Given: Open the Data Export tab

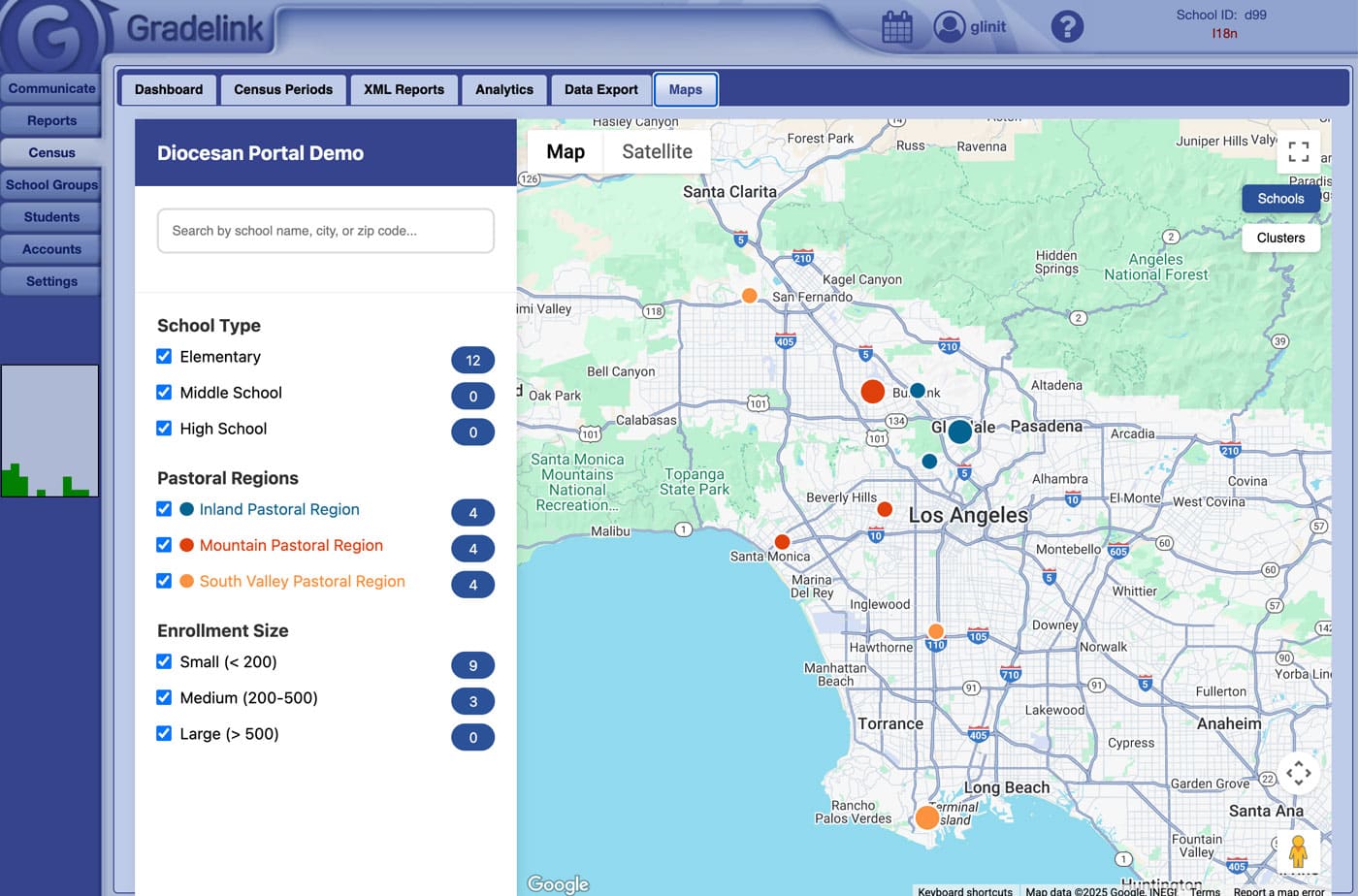Looking at the screenshot, I should coord(601,89).
